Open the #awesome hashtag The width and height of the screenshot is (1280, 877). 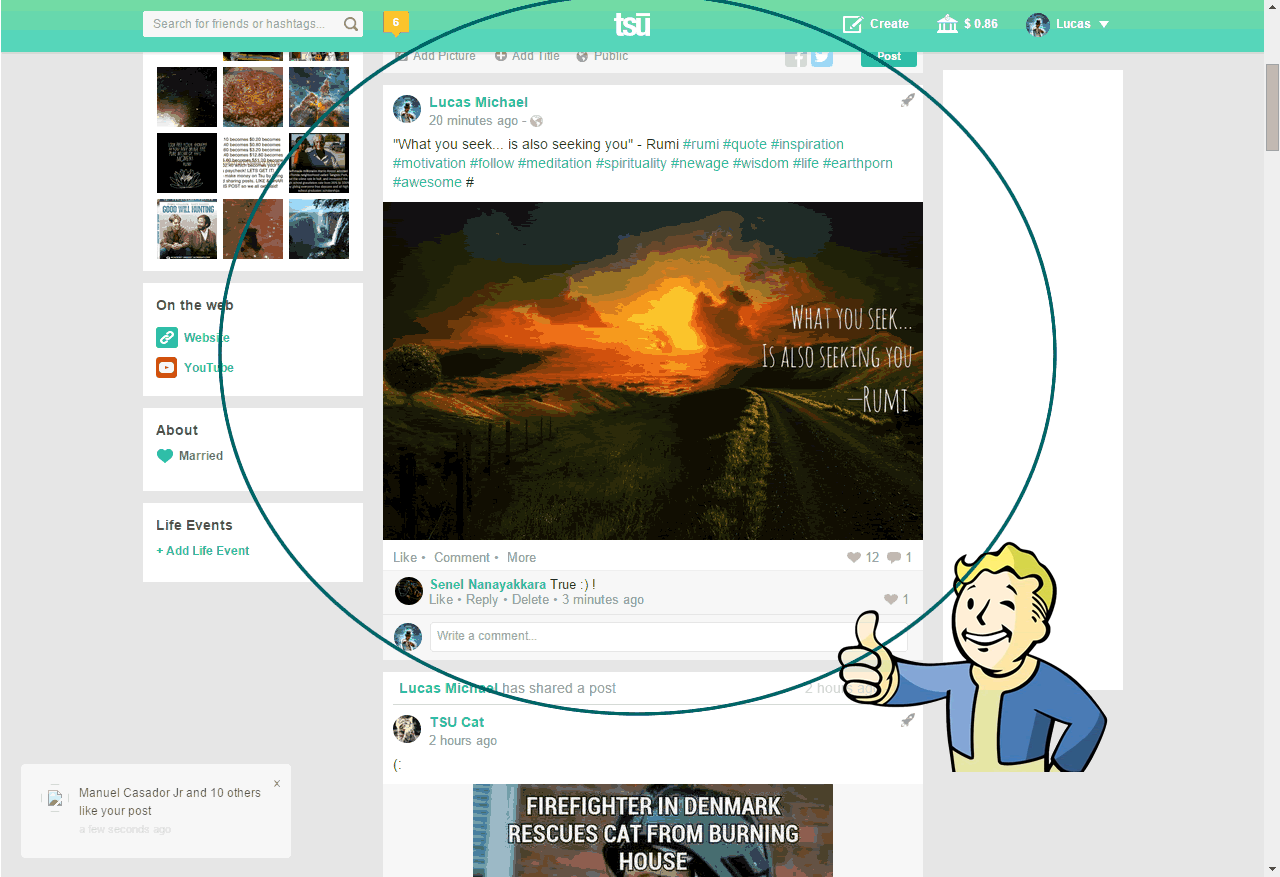pyautogui.click(x=427, y=182)
